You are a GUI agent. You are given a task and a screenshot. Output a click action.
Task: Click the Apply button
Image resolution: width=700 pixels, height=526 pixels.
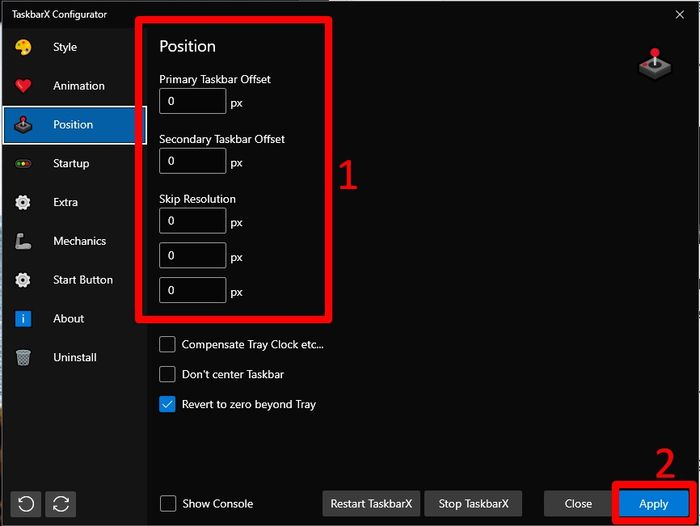coord(654,504)
